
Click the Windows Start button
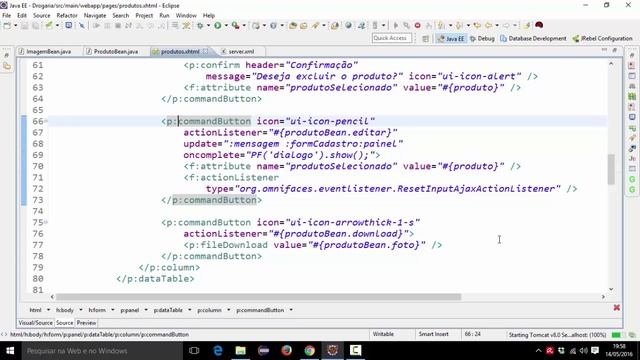coord(10,351)
